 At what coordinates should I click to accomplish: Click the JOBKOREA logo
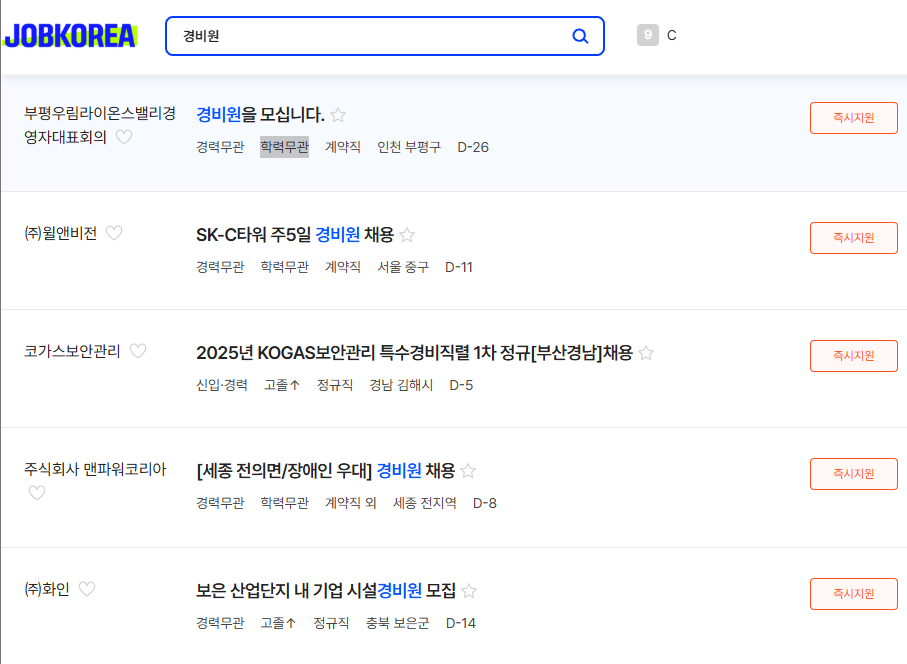[70, 36]
